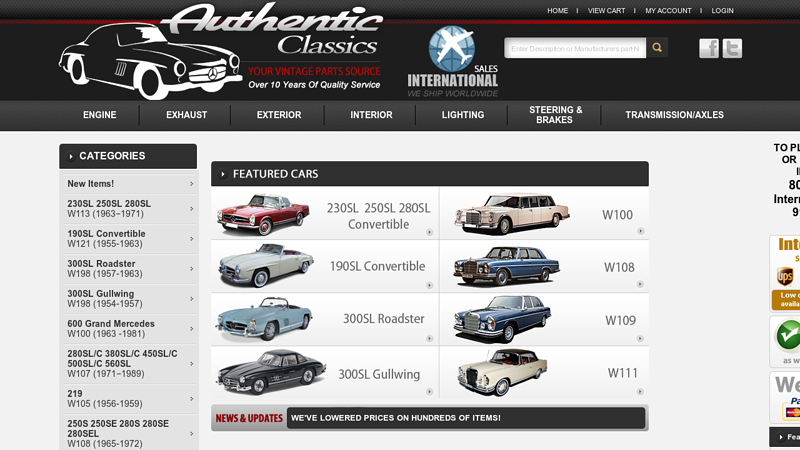Image resolution: width=800 pixels, height=450 pixels.
Task: Click the small arrow in 230SL Convertible card
Action: click(x=430, y=232)
